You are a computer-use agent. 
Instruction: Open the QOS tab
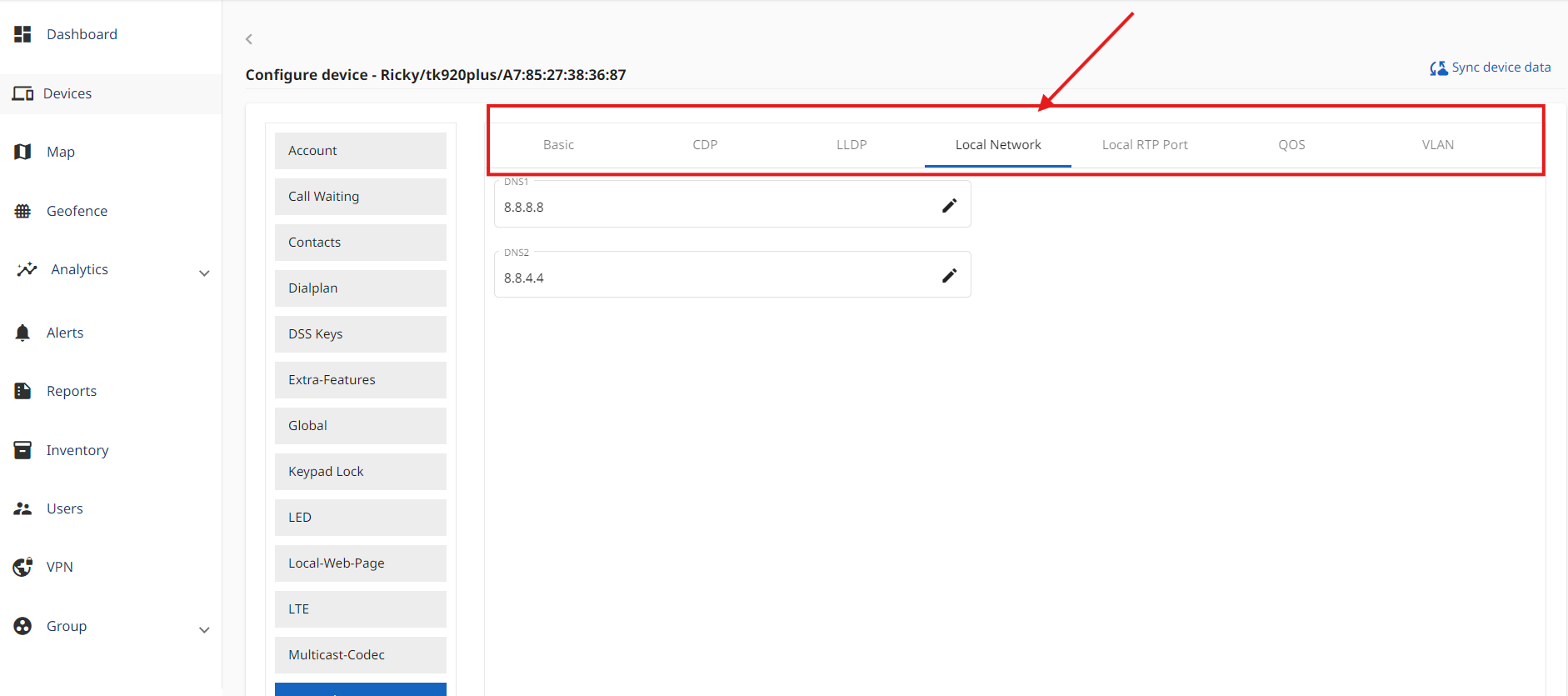pos(1291,145)
